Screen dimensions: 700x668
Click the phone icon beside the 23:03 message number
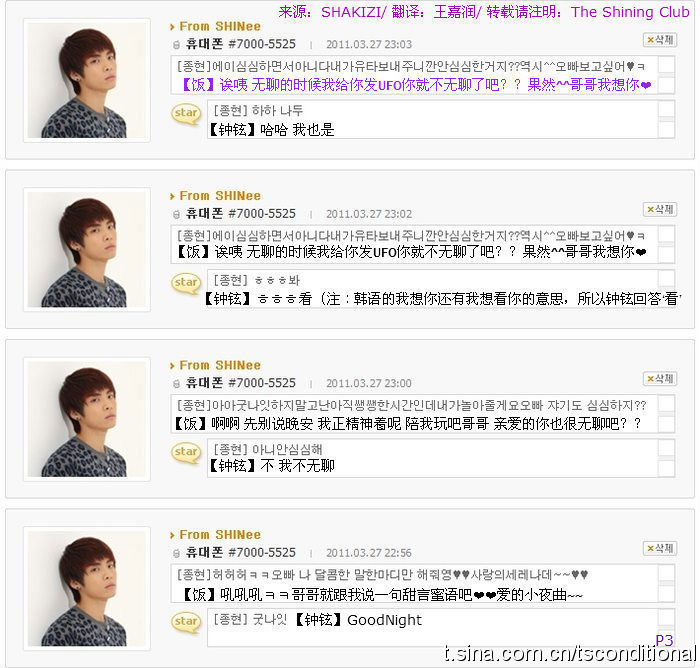176,45
